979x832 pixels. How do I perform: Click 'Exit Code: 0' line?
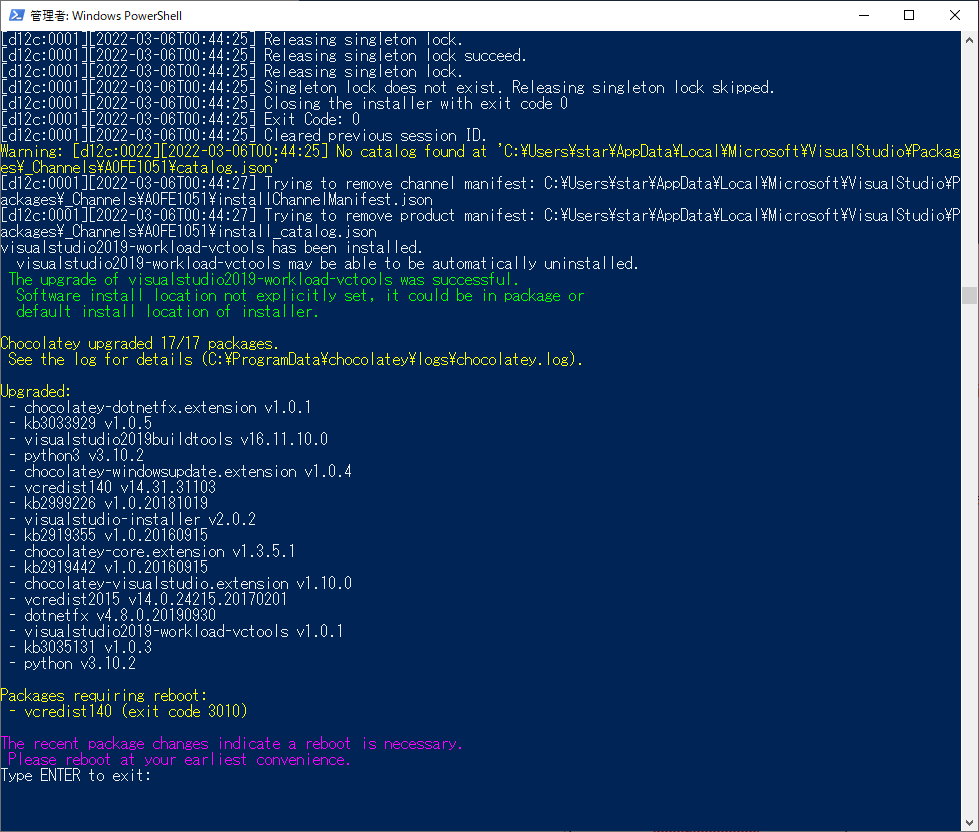click(x=180, y=120)
